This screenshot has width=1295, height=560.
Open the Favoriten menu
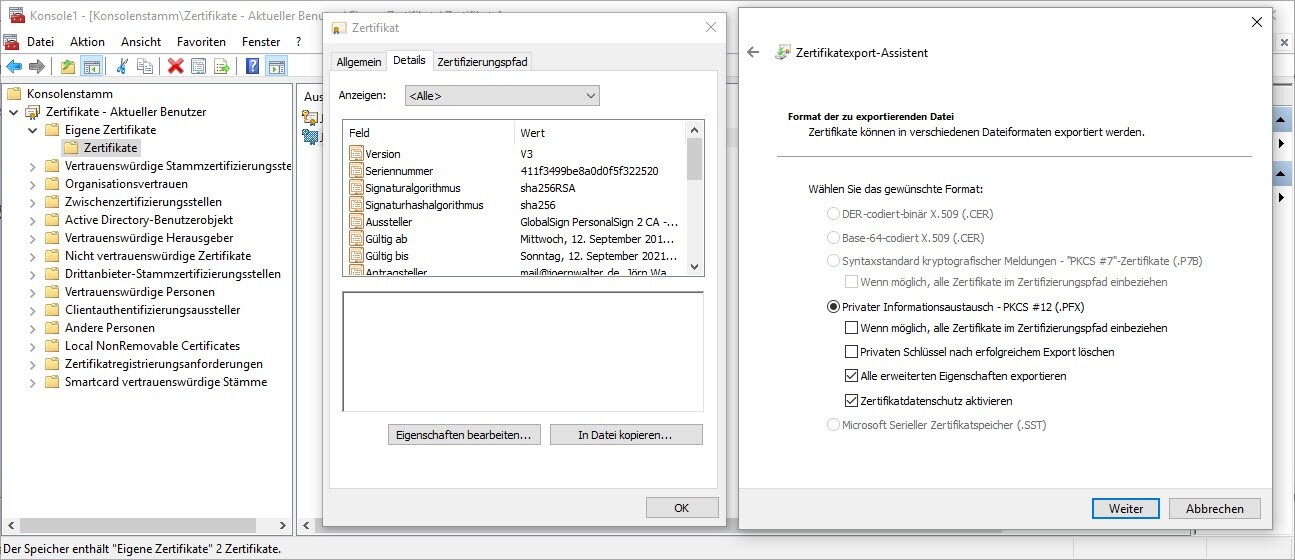click(x=201, y=42)
